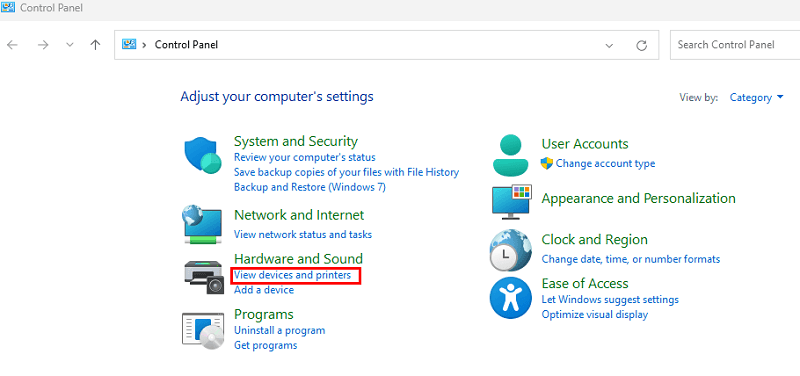
Task: Click the Network and Internet globe icon
Action: 202,224
